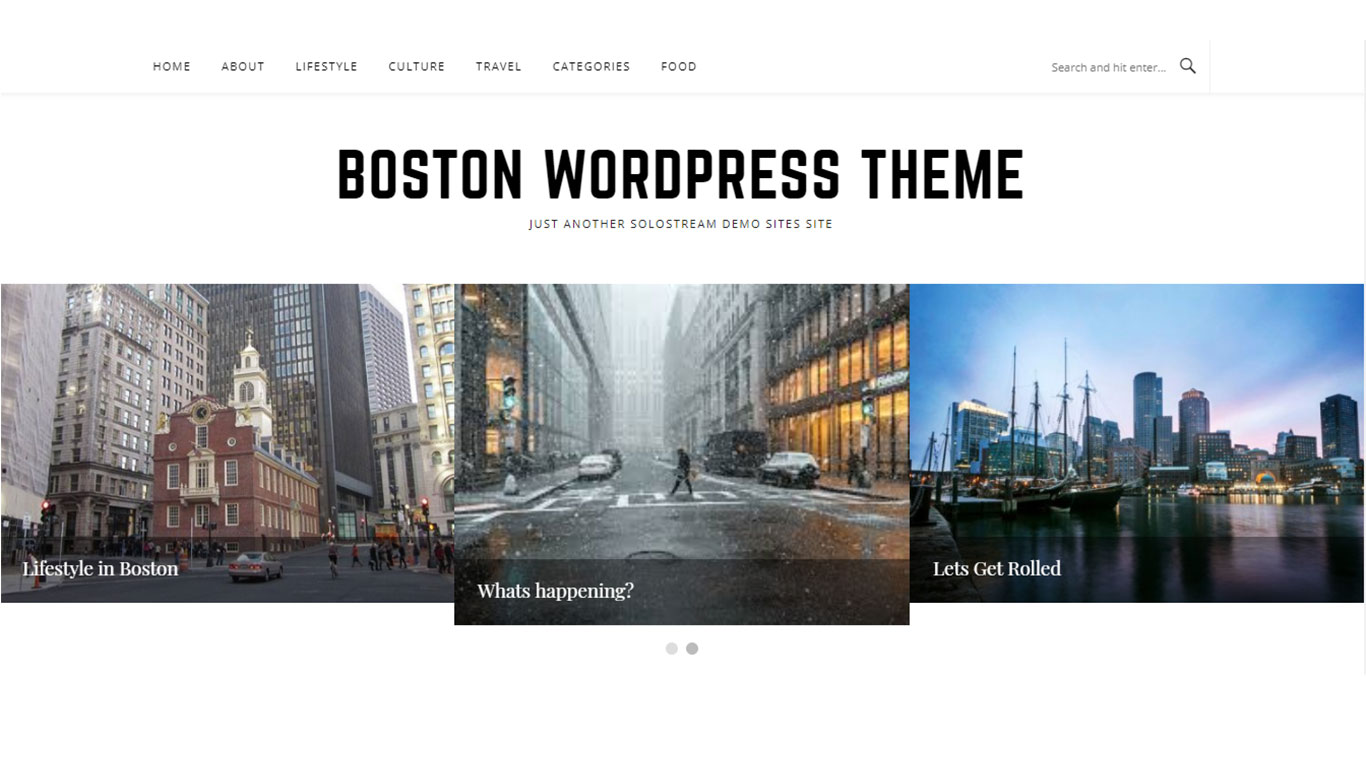This screenshot has height=768, width=1366.
Task: Select the Culture menu item
Action: pyautogui.click(x=417, y=67)
